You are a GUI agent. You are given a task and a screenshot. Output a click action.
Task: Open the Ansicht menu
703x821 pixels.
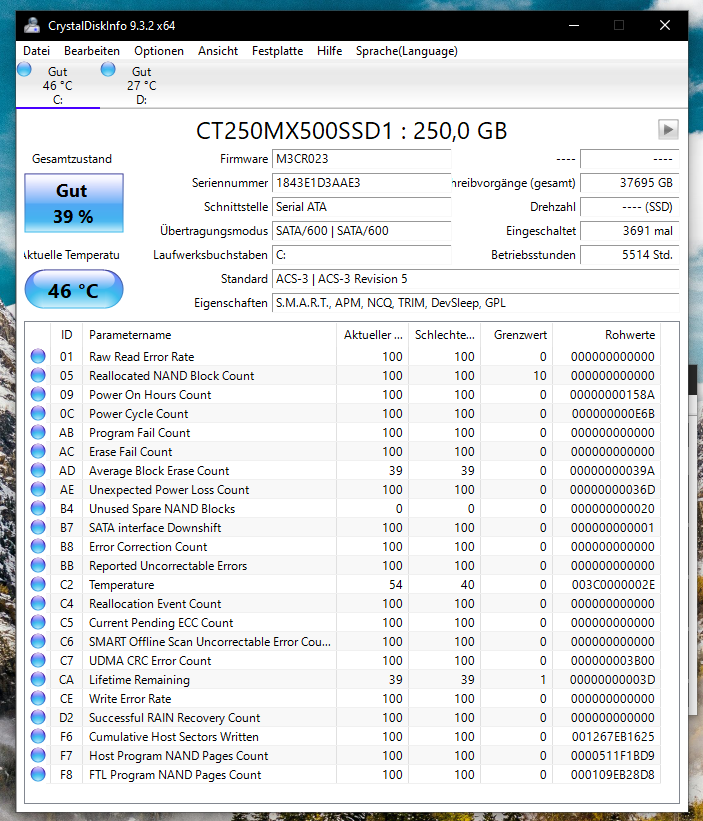tap(218, 51)
